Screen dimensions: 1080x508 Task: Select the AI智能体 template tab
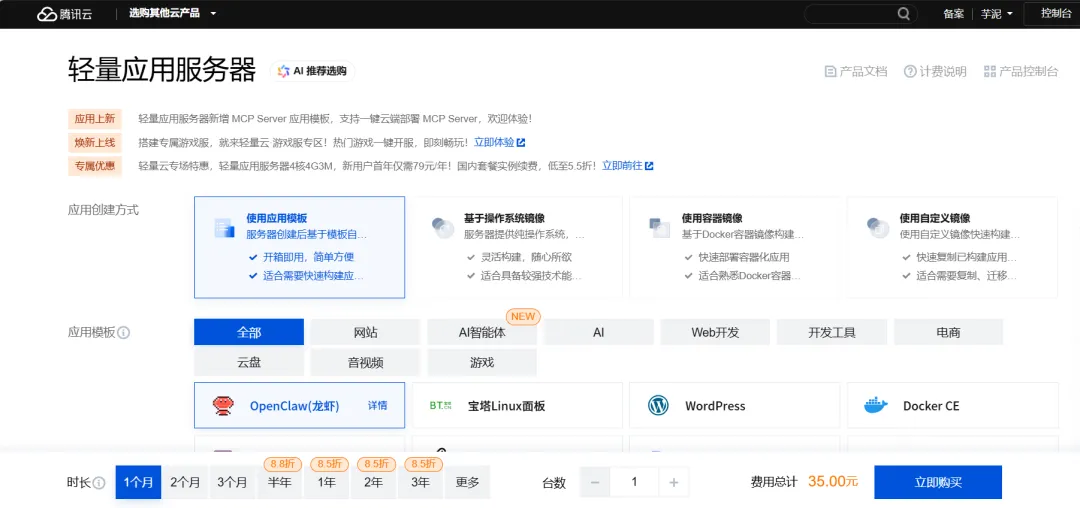(x=482, y=332)
